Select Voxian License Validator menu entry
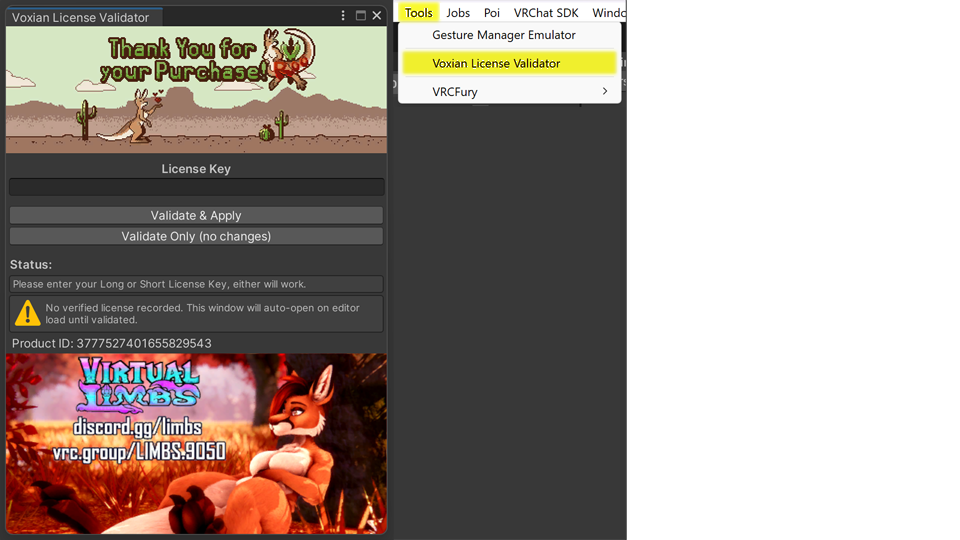Screen dimensions: 960x540 click(x=496, y=63)
